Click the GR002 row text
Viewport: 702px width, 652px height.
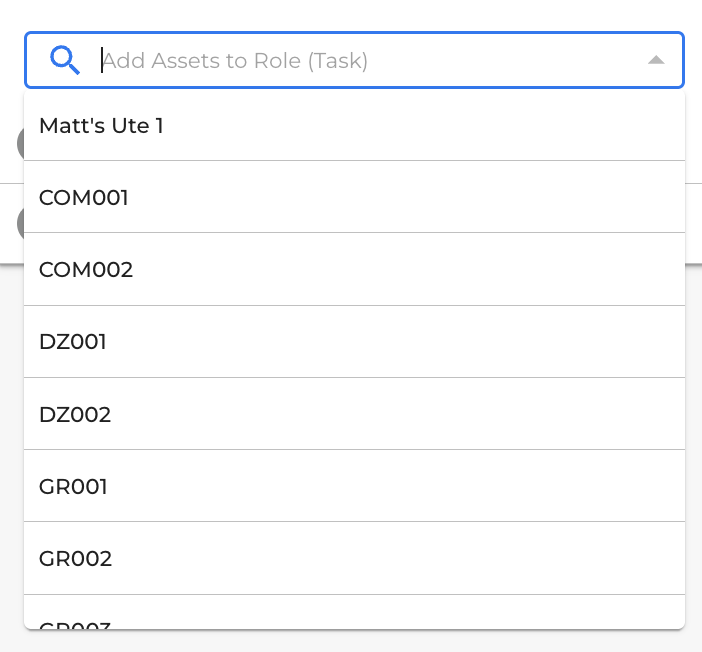[x=75, y=559]
